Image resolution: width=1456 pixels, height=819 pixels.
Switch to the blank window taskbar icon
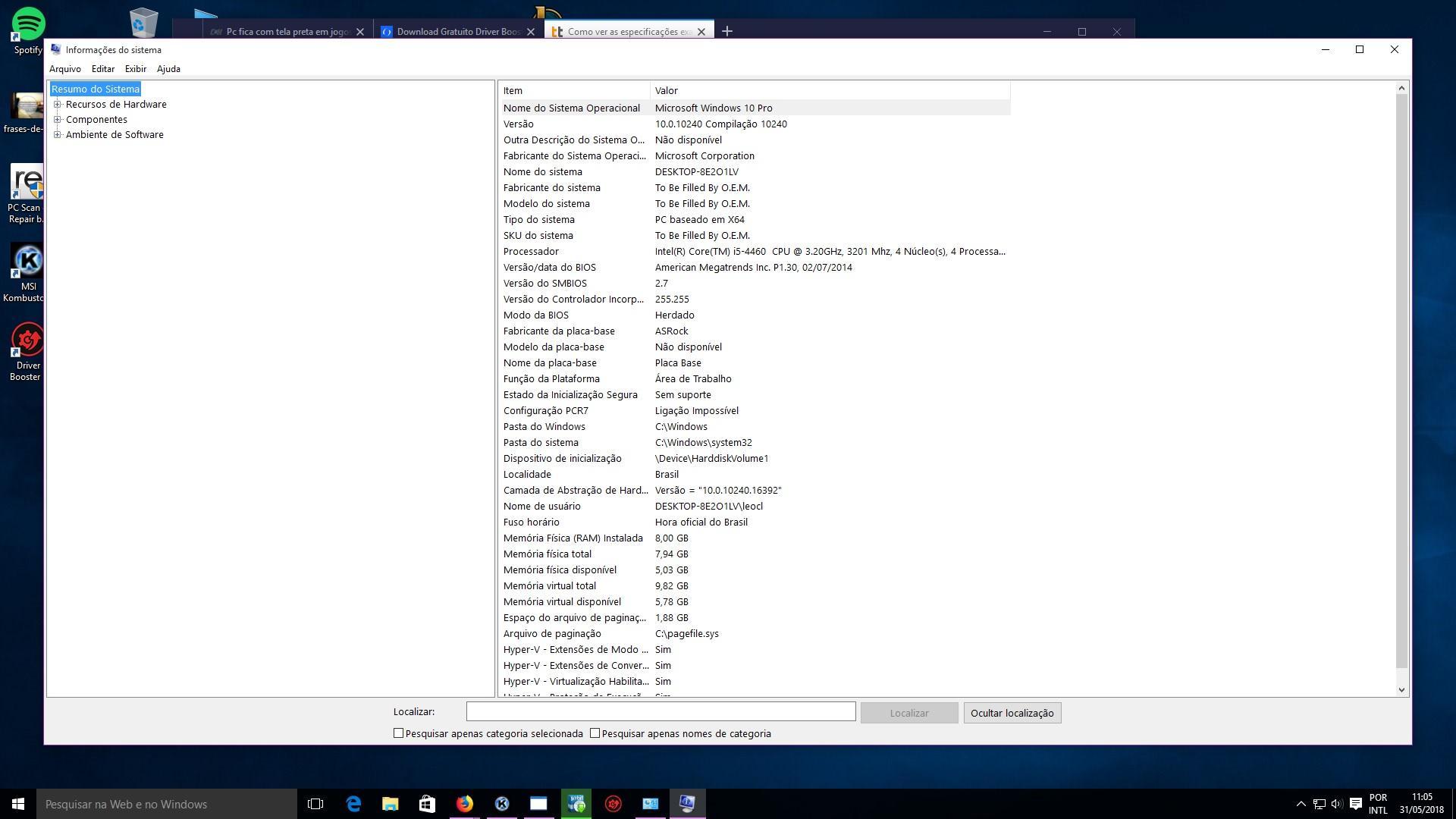(538, 804)
